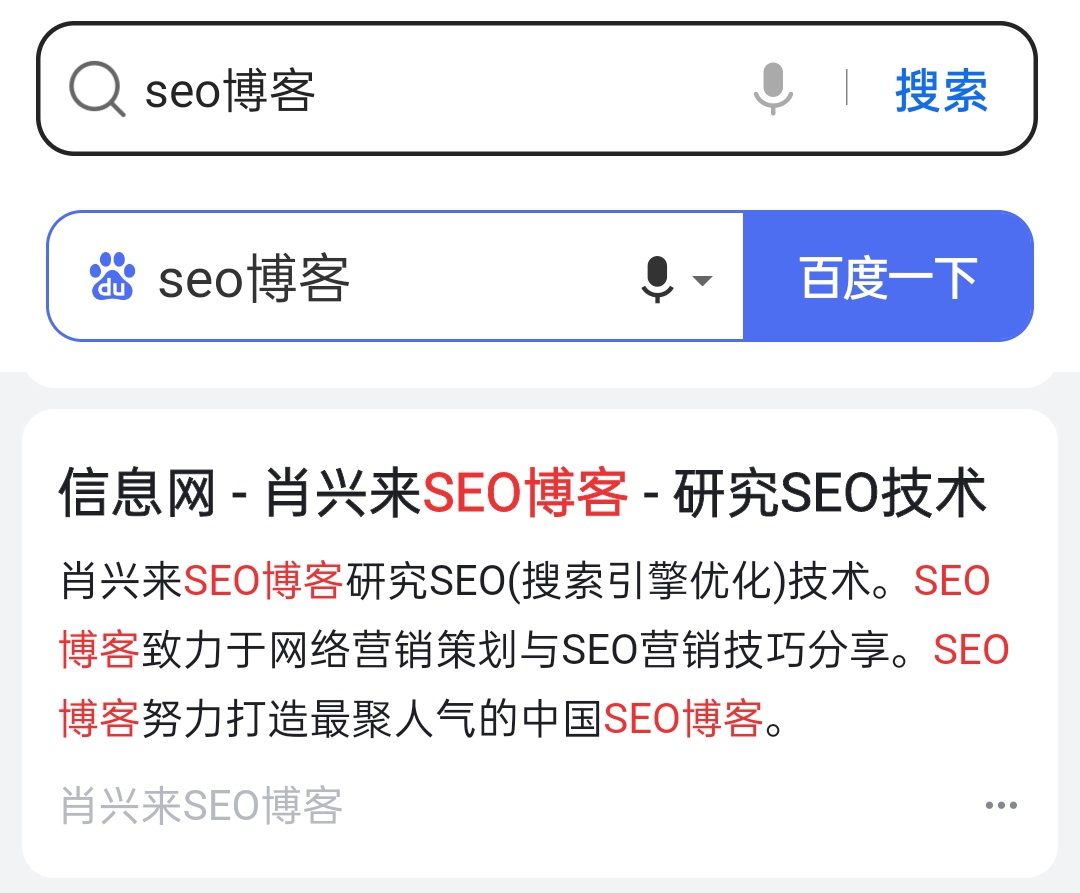
Task: Tap the black microphone icon in Baidu bar
Action: coord(657,278)
